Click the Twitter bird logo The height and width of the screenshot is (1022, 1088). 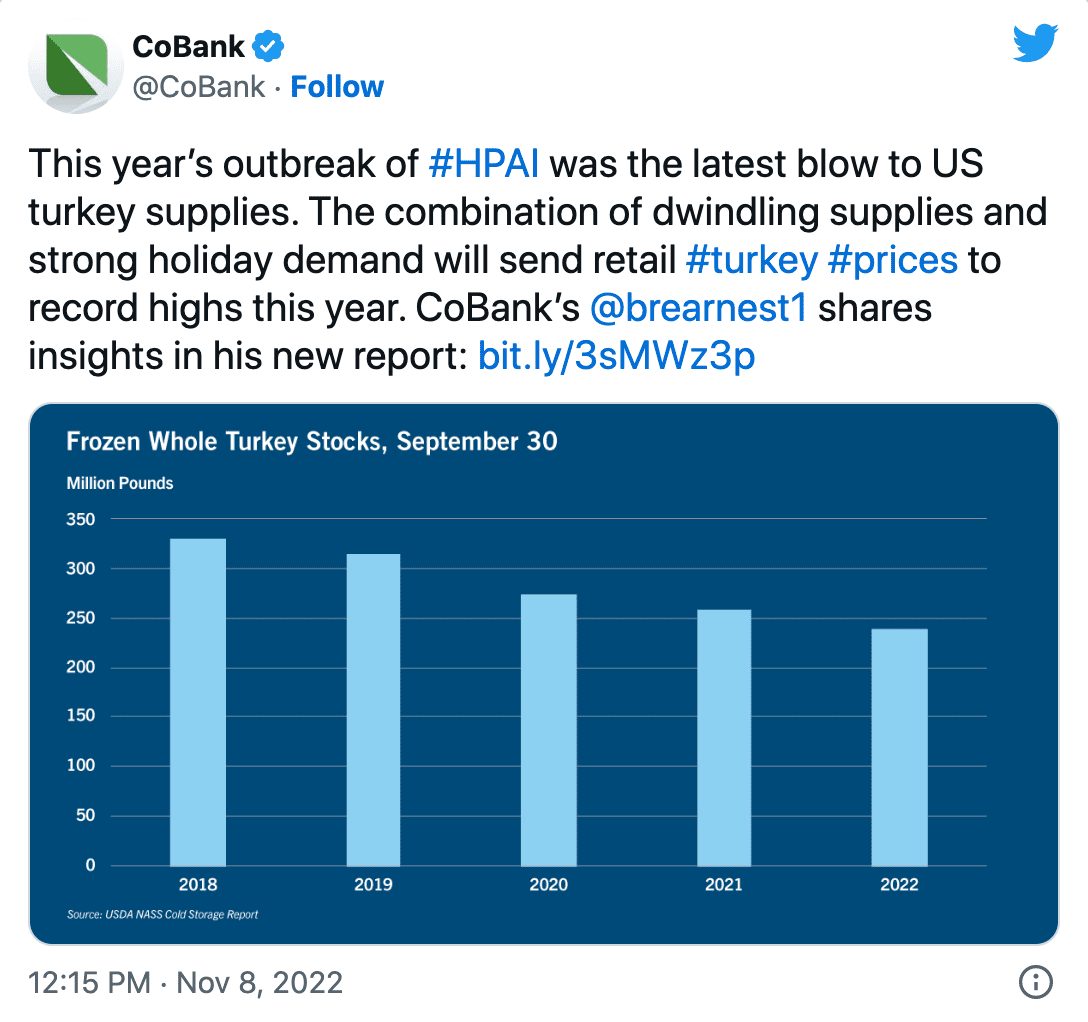[1035, 43]
